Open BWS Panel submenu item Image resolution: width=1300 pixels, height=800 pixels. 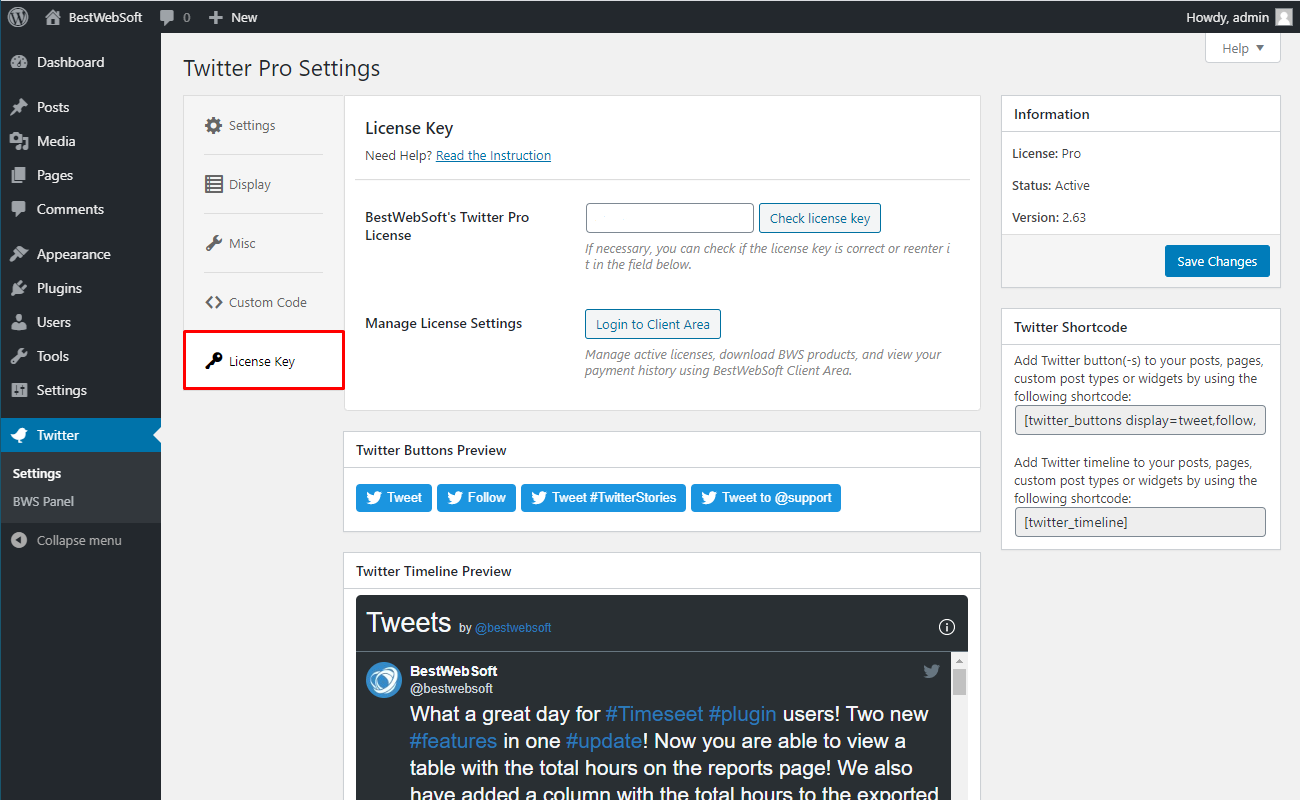point(43,501)
